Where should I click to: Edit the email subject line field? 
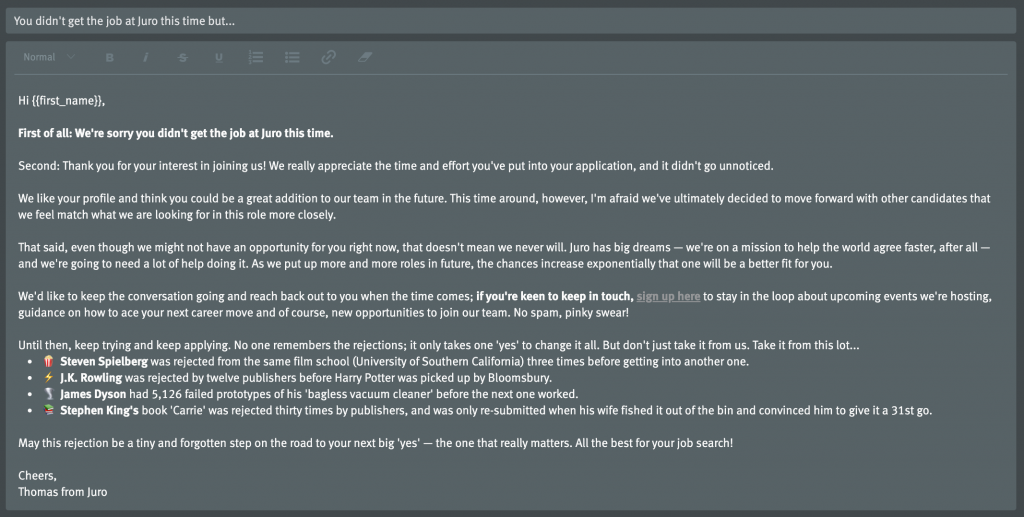tap(511, 21)
